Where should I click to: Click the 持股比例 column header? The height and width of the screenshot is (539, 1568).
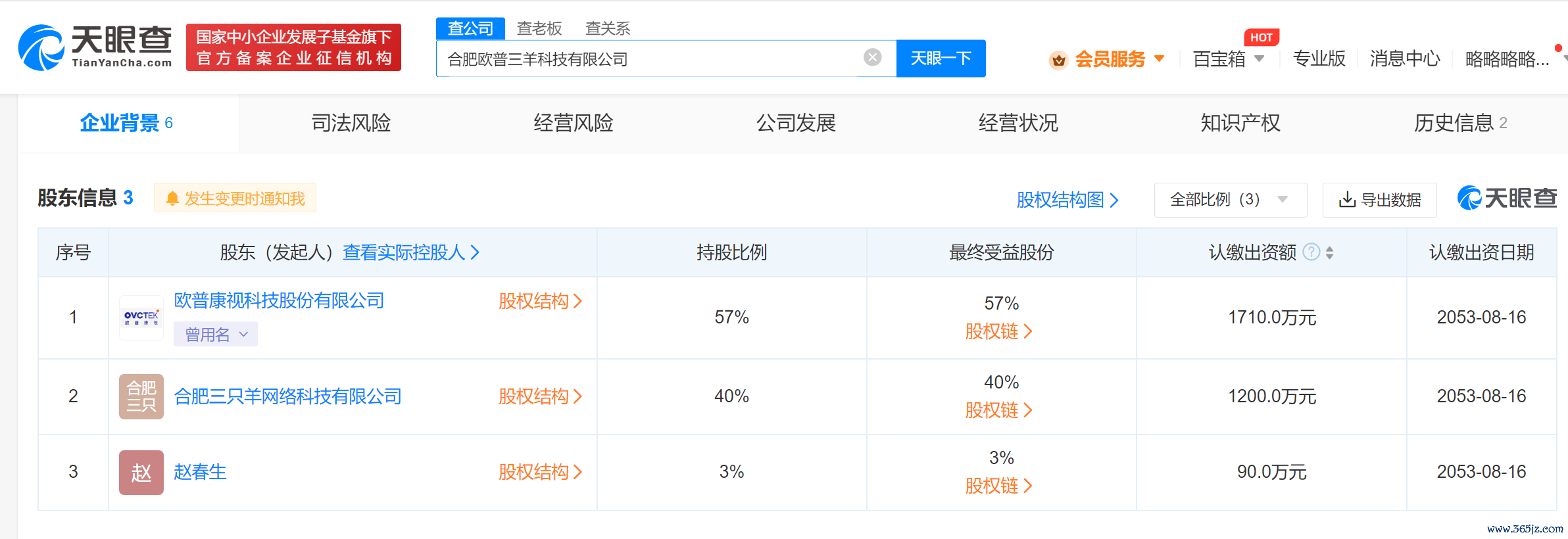click(731, 252)
